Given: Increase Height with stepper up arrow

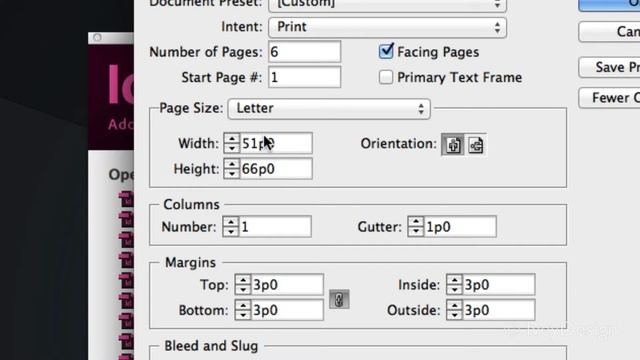Looking at the screenshot, I should [231, 164].
